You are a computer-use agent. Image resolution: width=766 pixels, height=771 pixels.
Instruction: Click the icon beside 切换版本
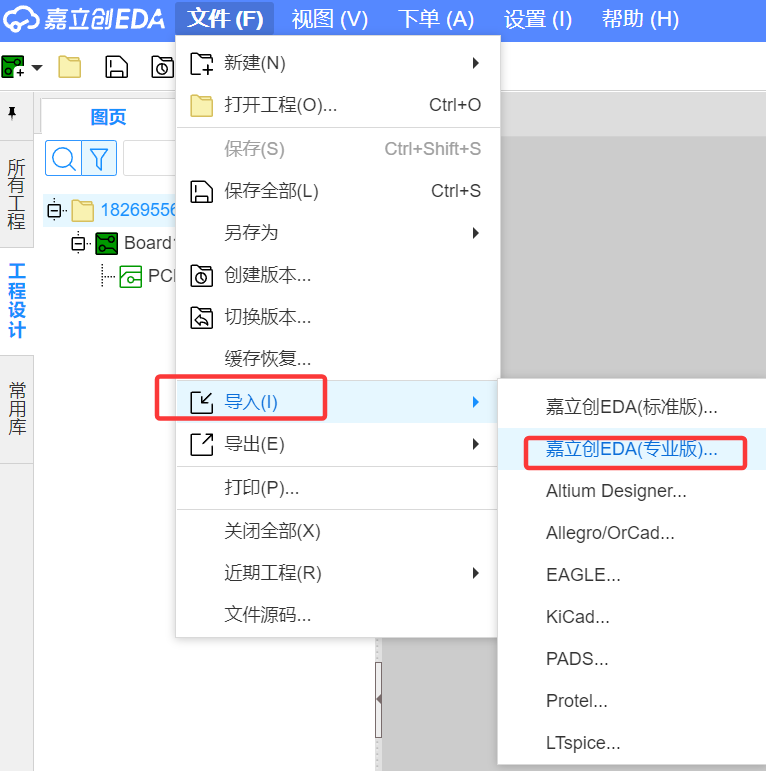(201, 317)
